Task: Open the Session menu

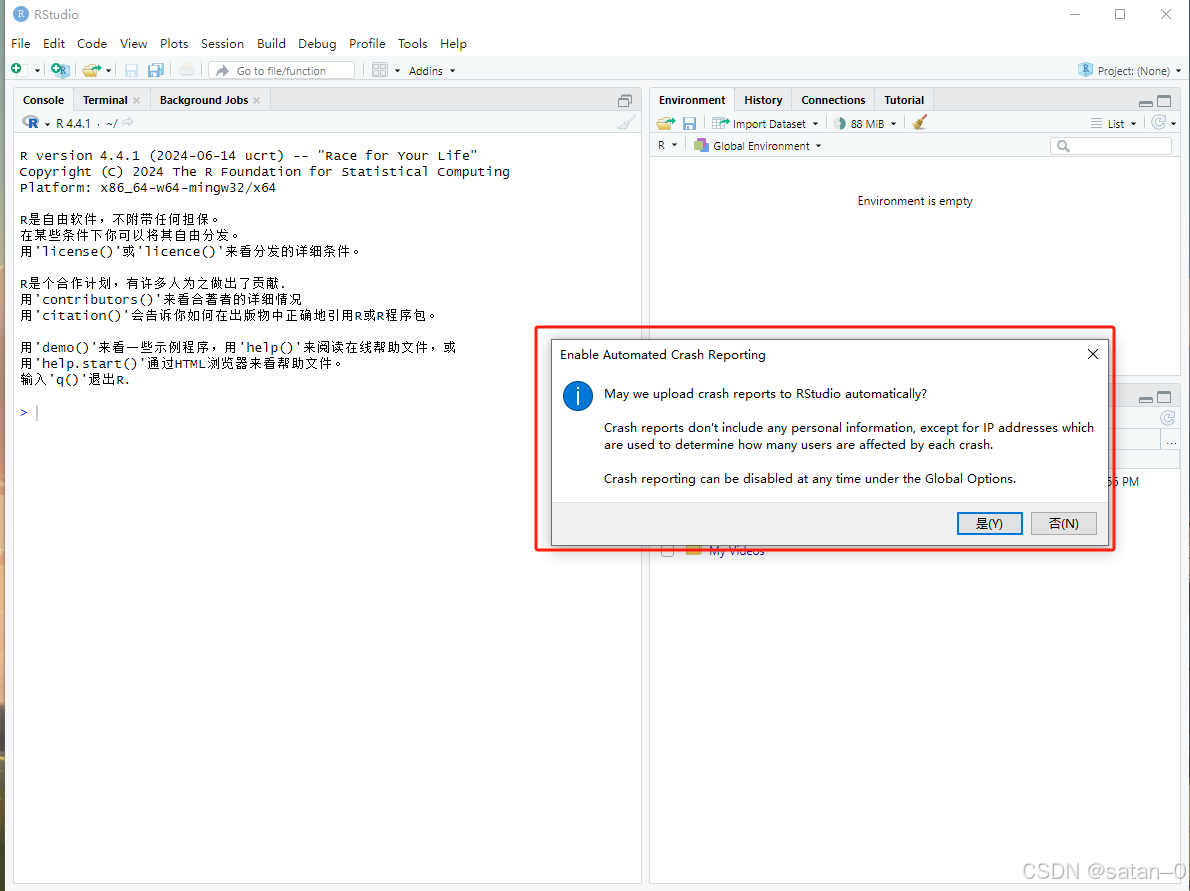Action: [222, 43]
